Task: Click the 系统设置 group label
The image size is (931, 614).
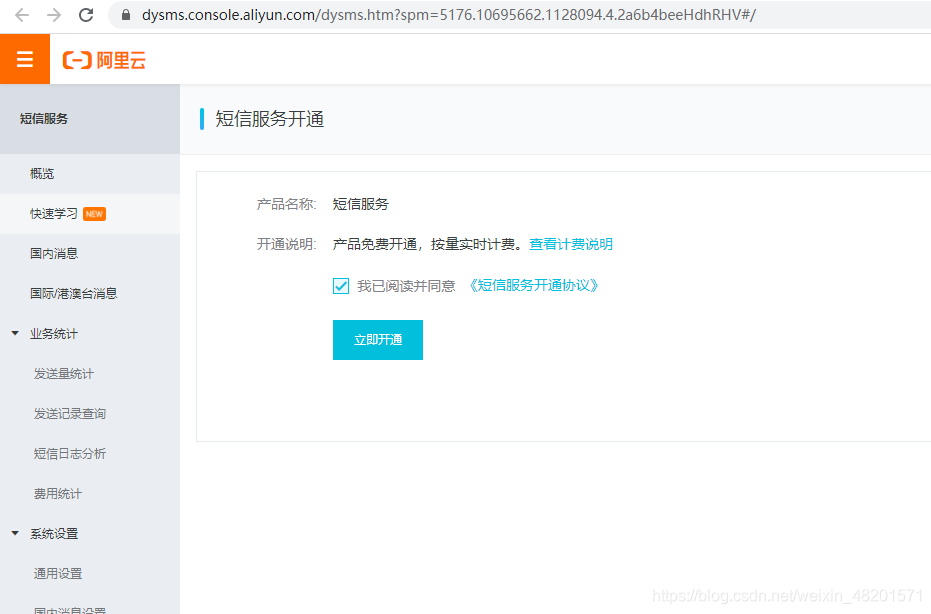Action: [x=54, y=534]
